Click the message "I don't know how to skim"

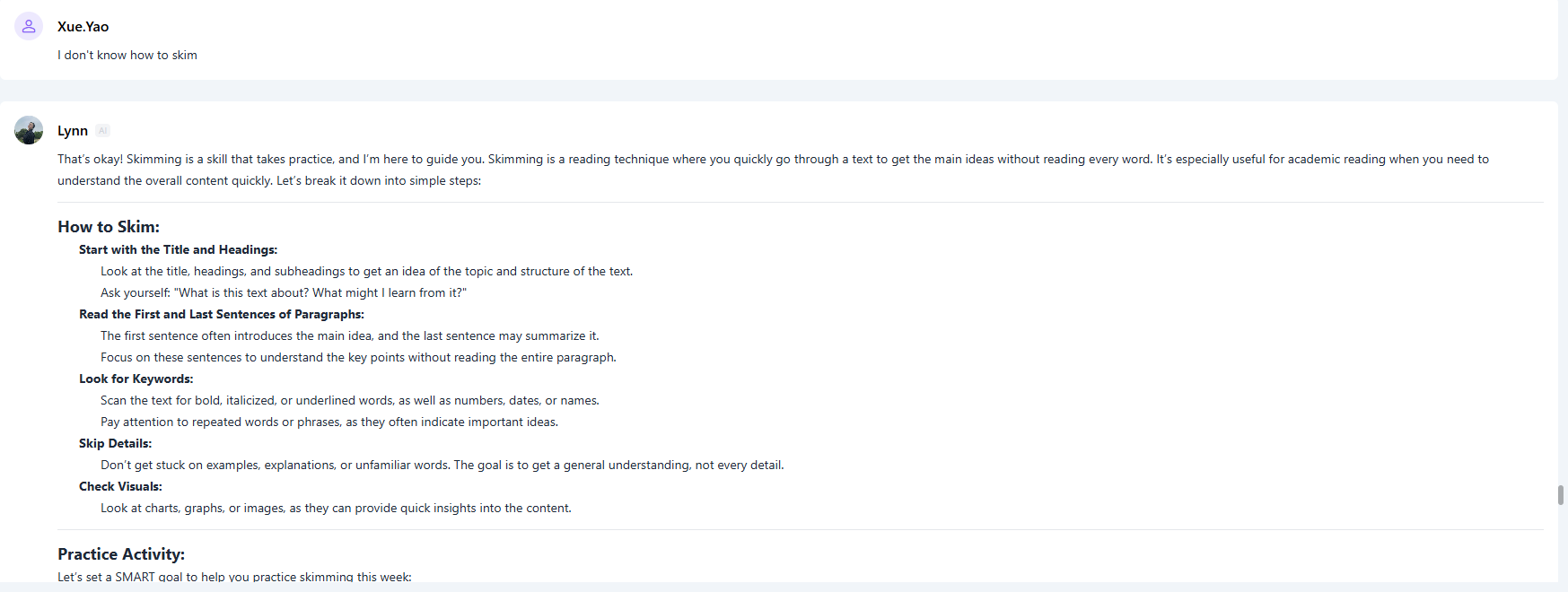click(x=127, y=55)
